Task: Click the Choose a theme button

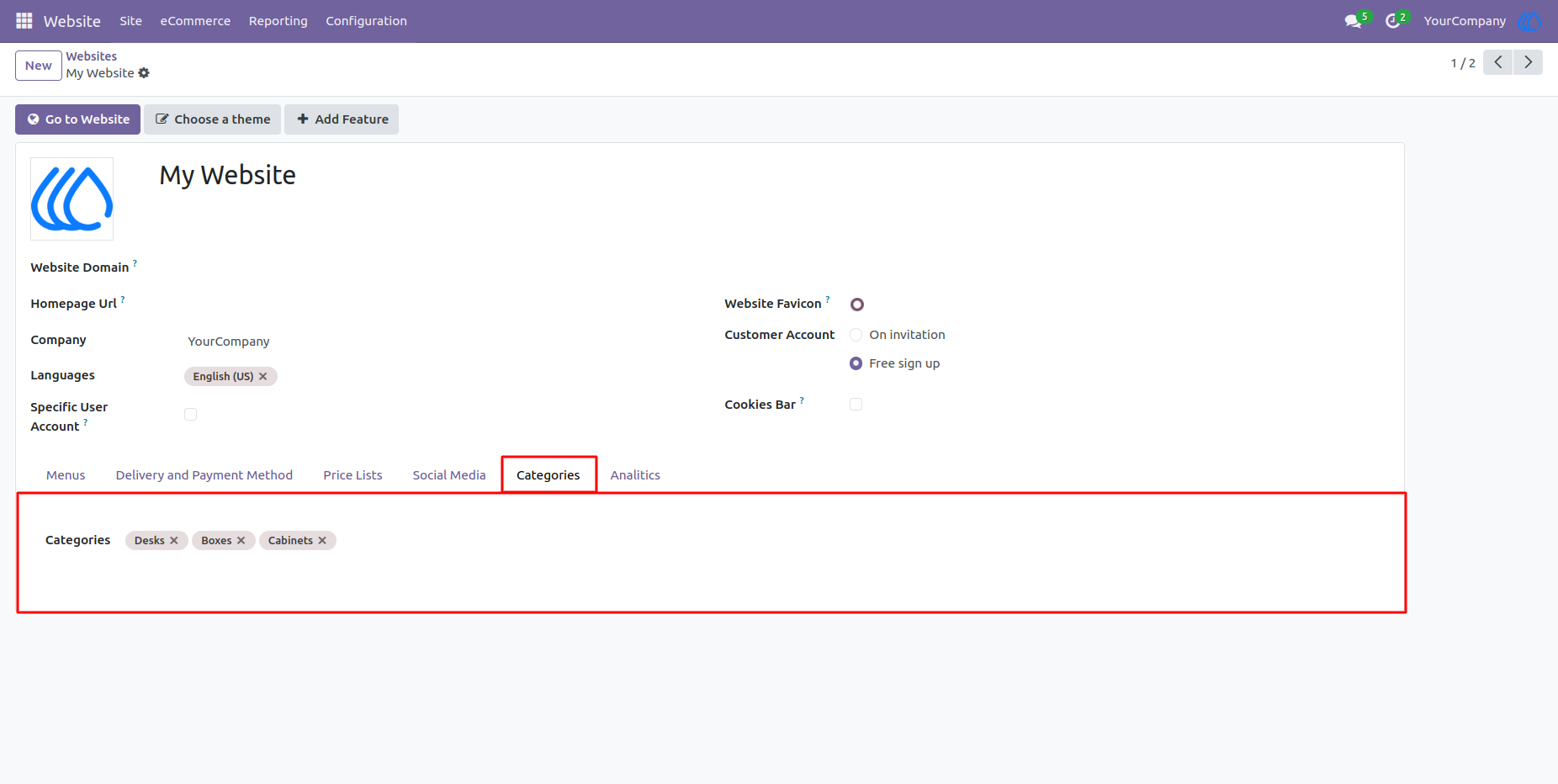Action: (213, 119)
